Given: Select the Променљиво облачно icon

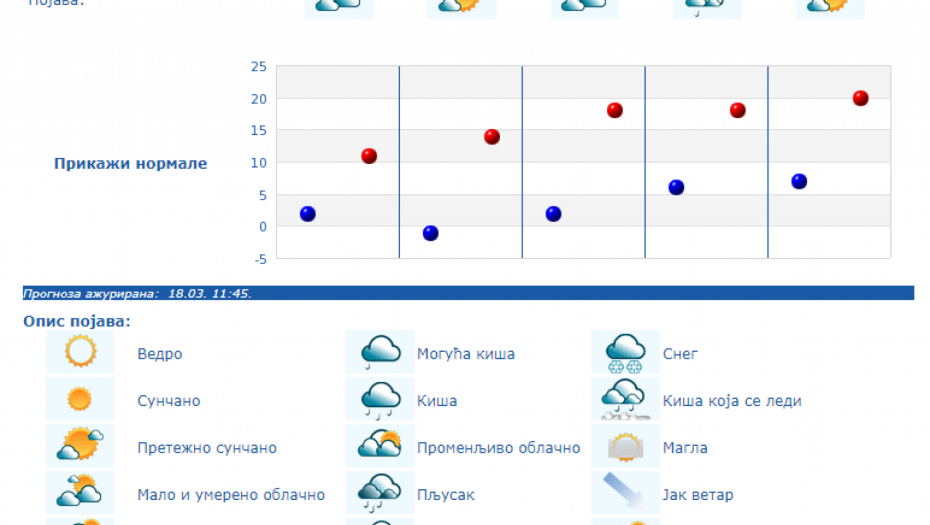Looking at the screenshot, I should 380,447.
